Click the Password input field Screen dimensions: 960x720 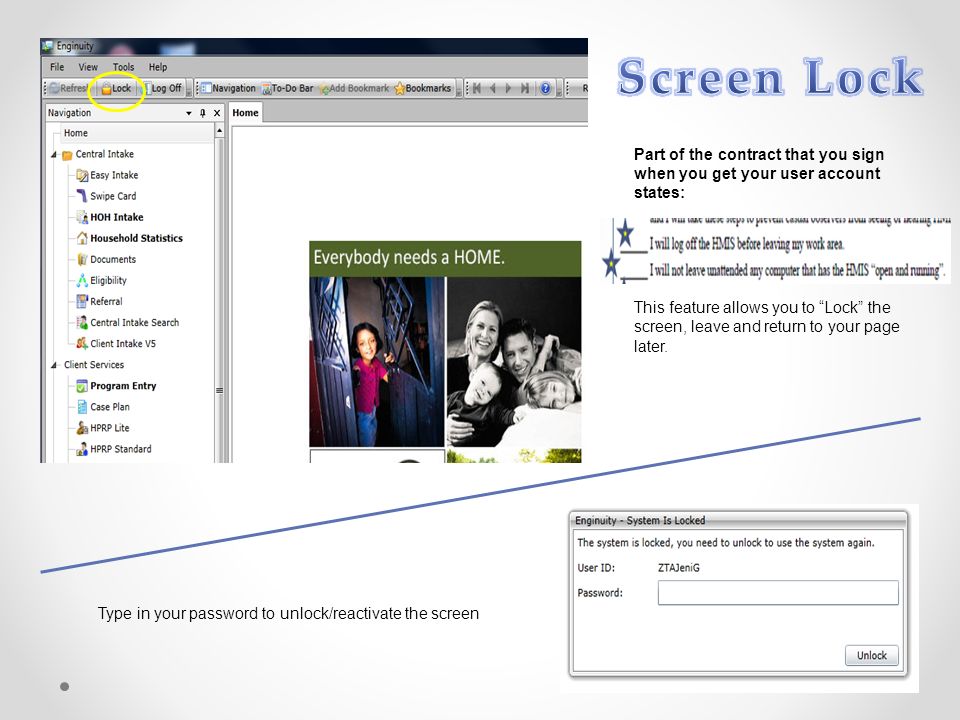[778, 593]
